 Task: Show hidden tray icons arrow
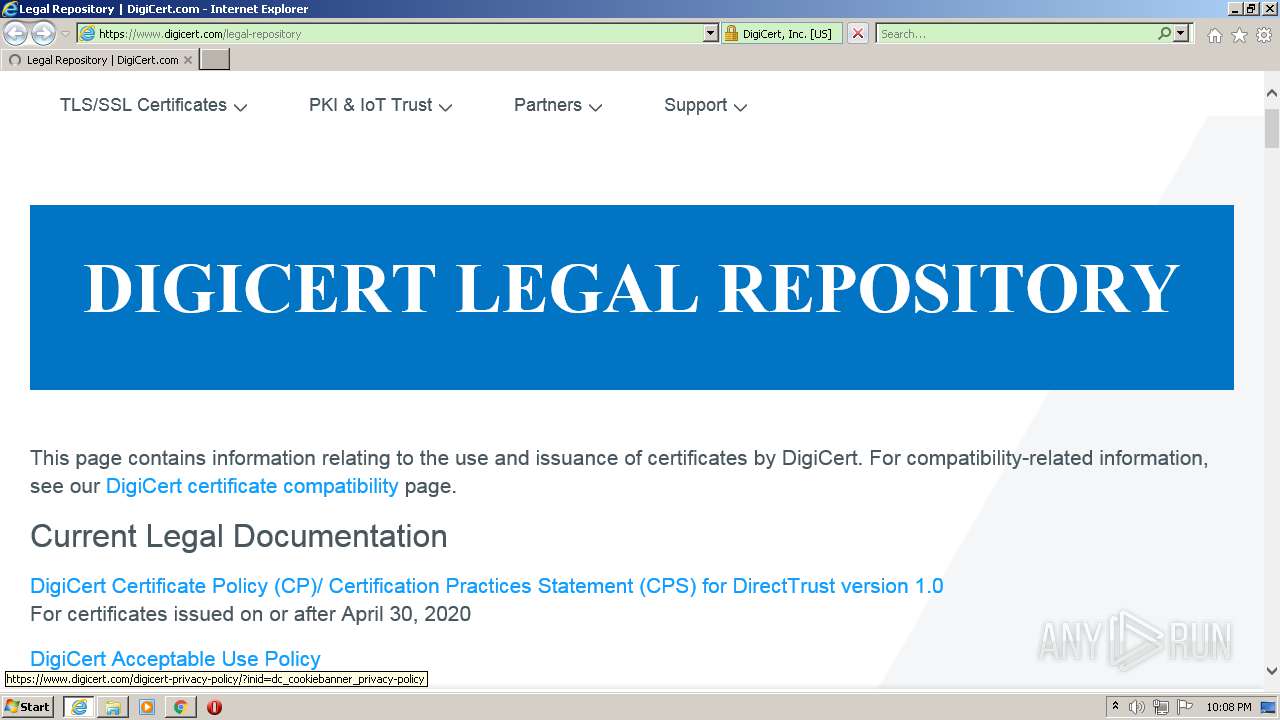coord(1115,707)
